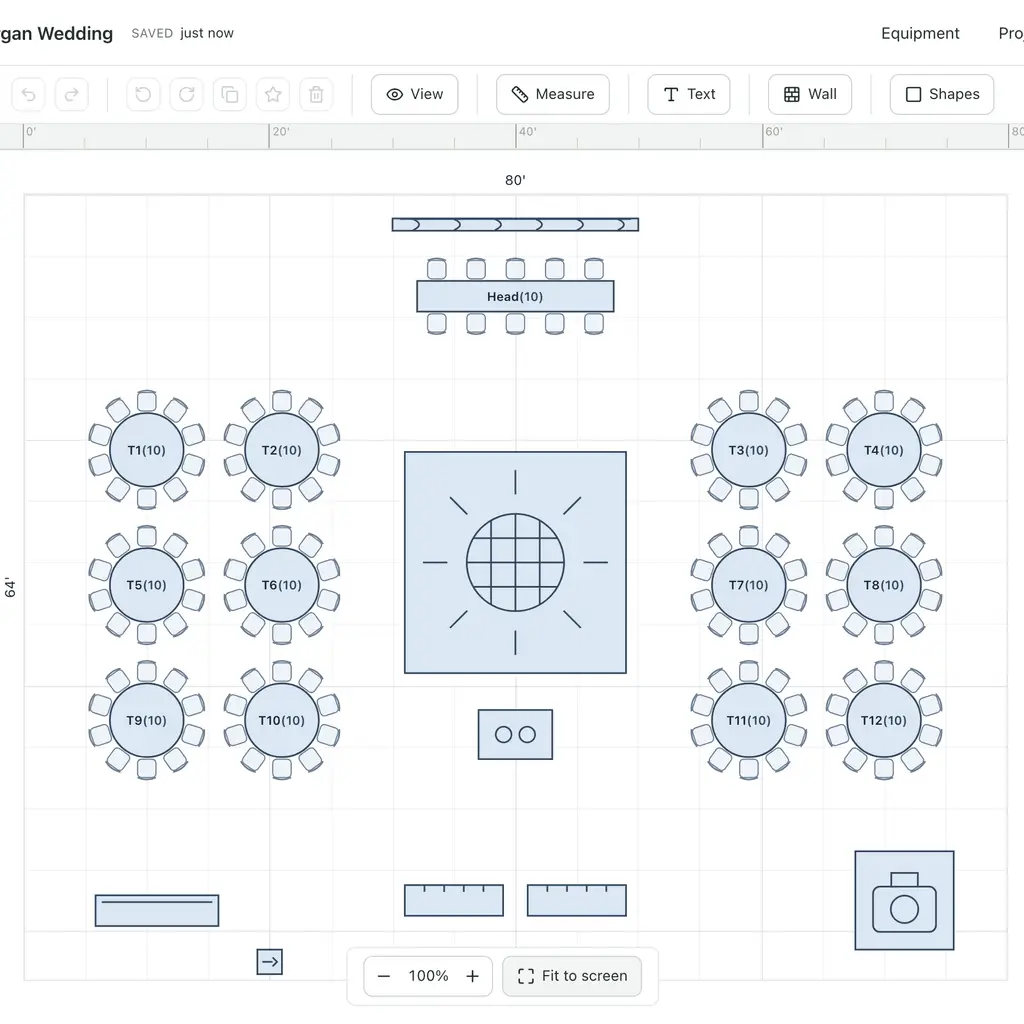Activate the Measure tool

coord(552,94)
